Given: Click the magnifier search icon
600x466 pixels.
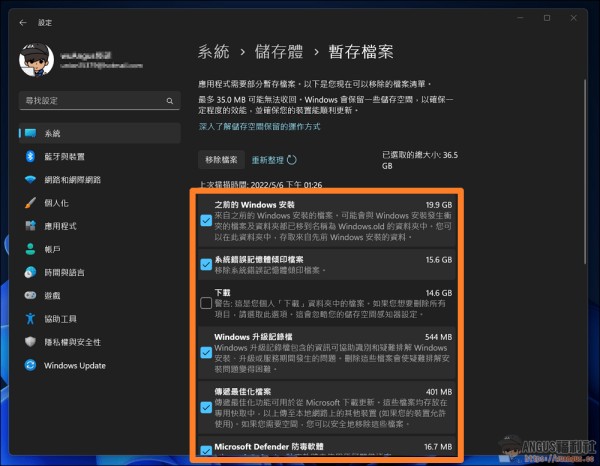Looking at the screenshot, I should pyautogui.click(x=170, y=101).
